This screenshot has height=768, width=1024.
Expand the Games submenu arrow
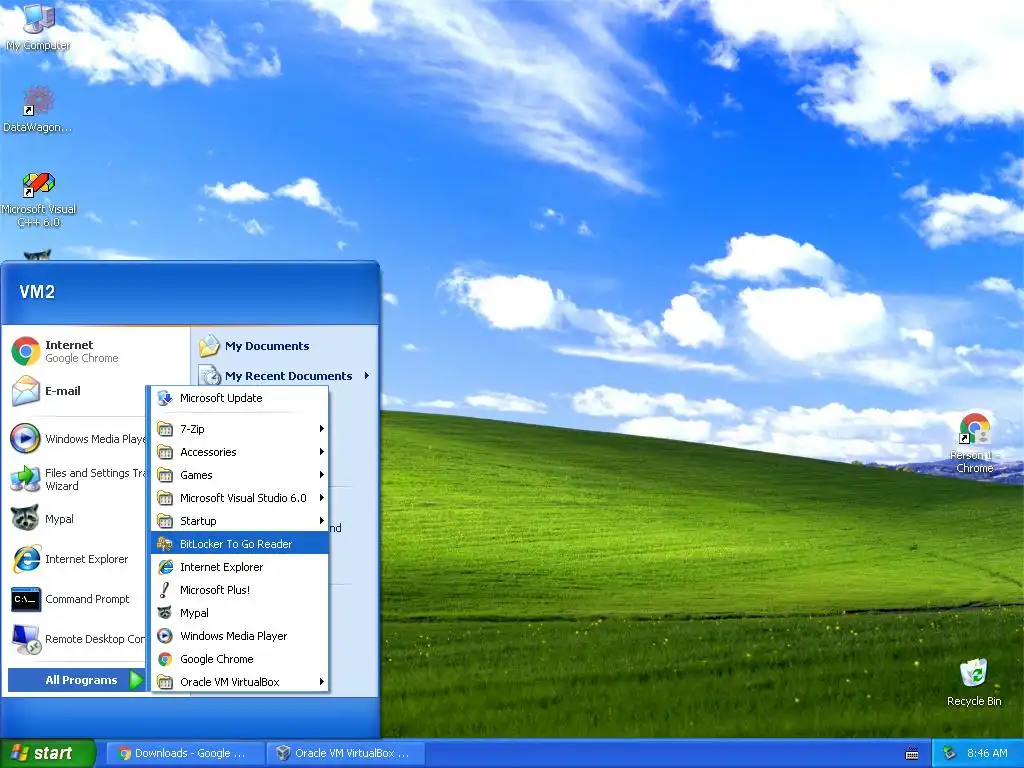coord(321,474)
